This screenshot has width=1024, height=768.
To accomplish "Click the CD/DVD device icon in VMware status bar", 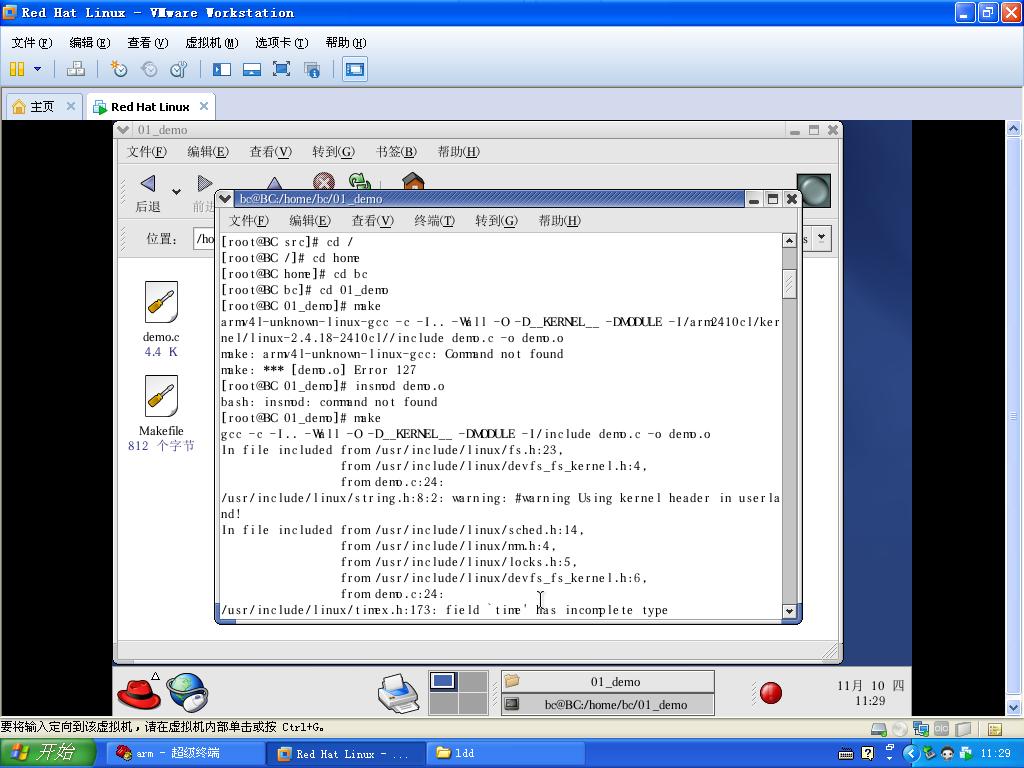I will tap(900, 729).
